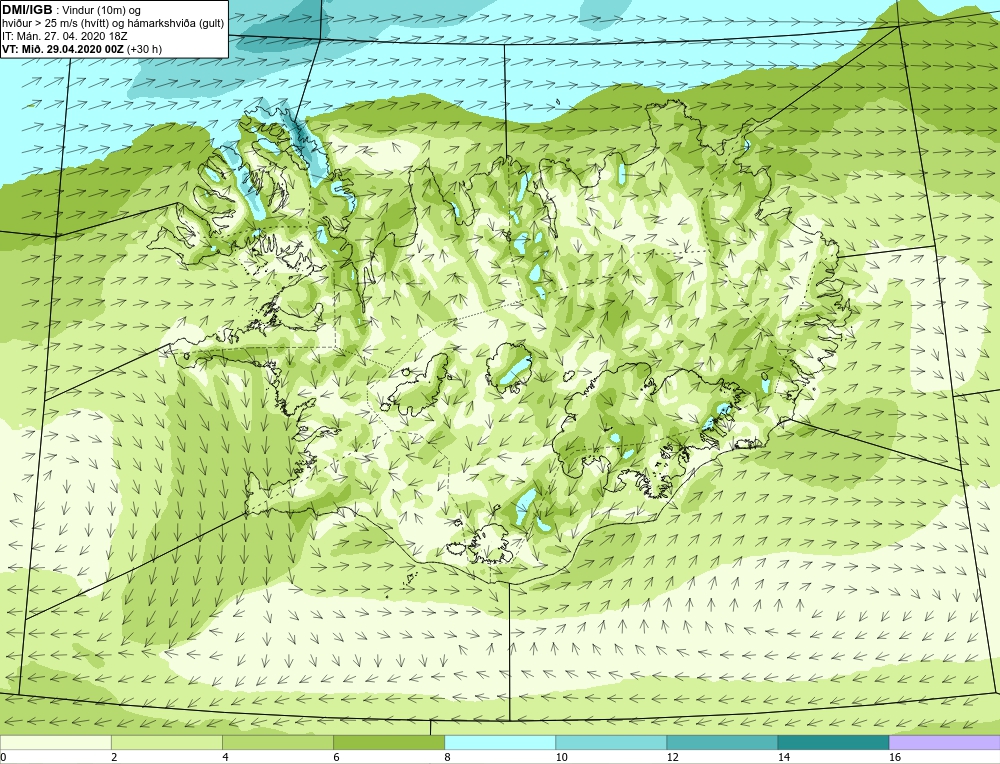The image size is (1000, 764).
Task: Click the legend value '0'
Action: click(x=4, y=757)
